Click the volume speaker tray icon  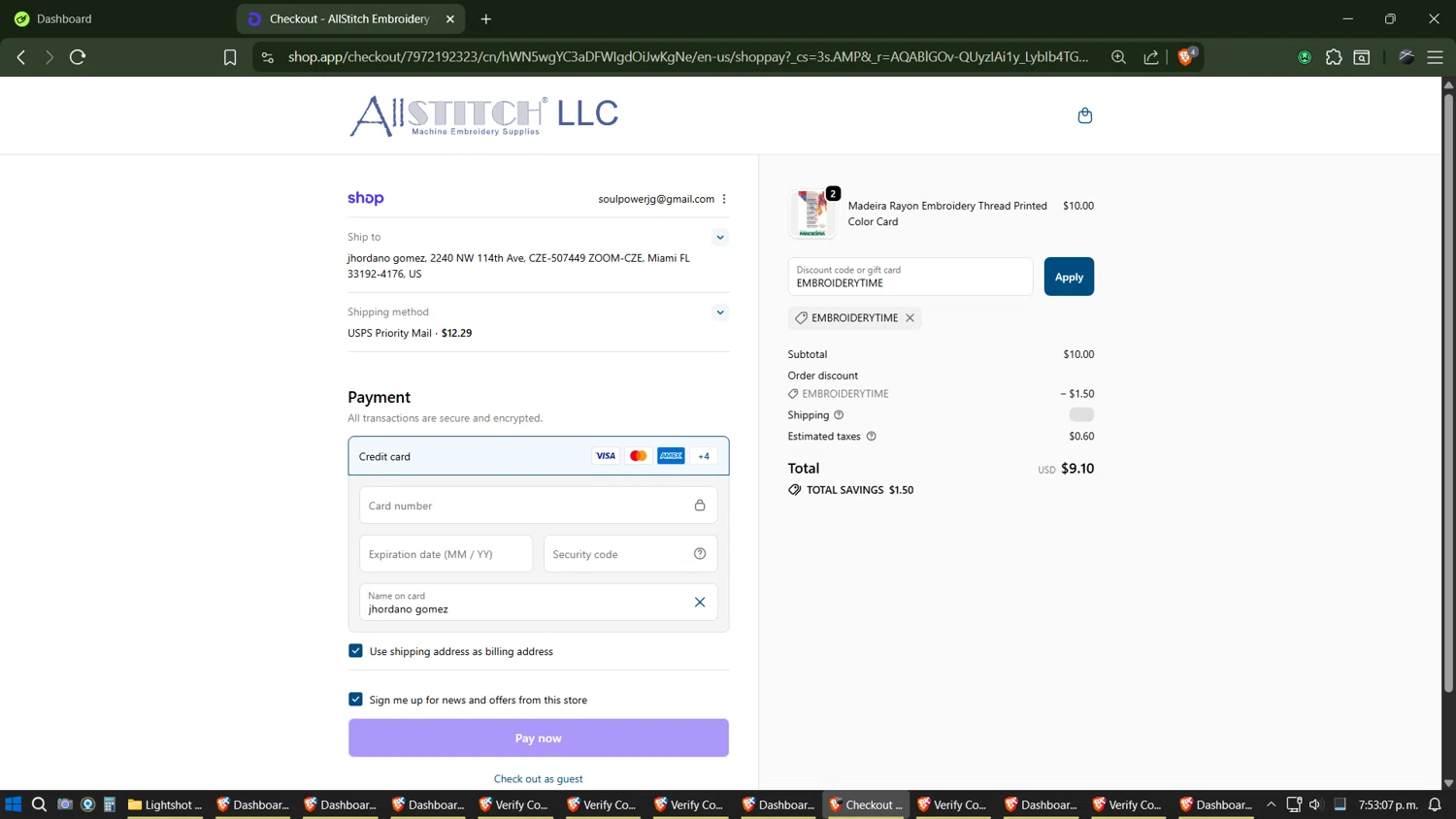1315,804
